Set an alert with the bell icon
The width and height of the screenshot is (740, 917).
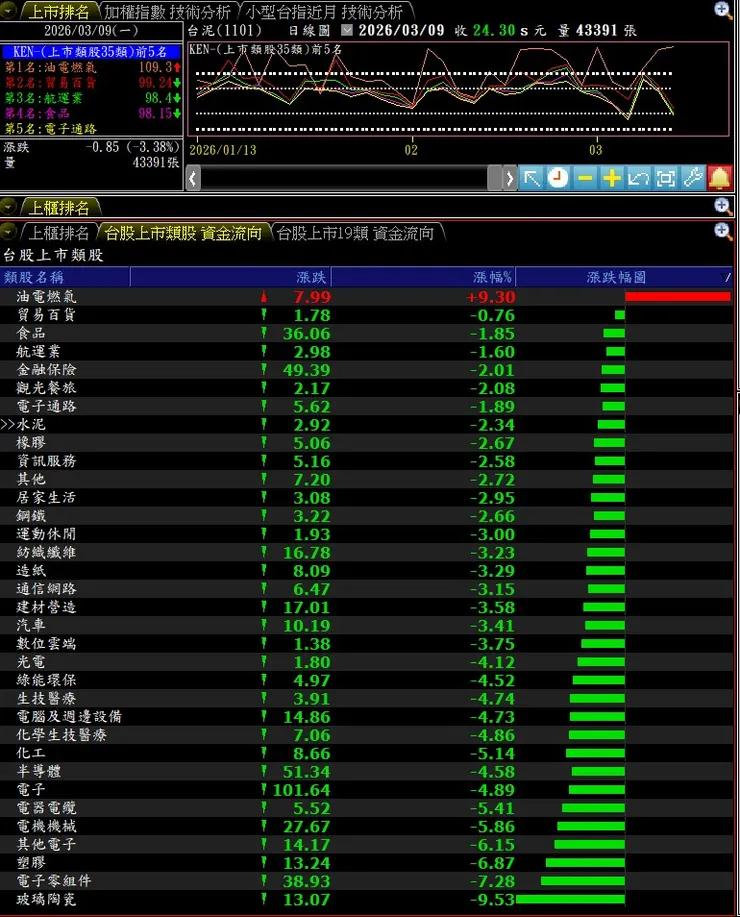[x=720, y=178]
